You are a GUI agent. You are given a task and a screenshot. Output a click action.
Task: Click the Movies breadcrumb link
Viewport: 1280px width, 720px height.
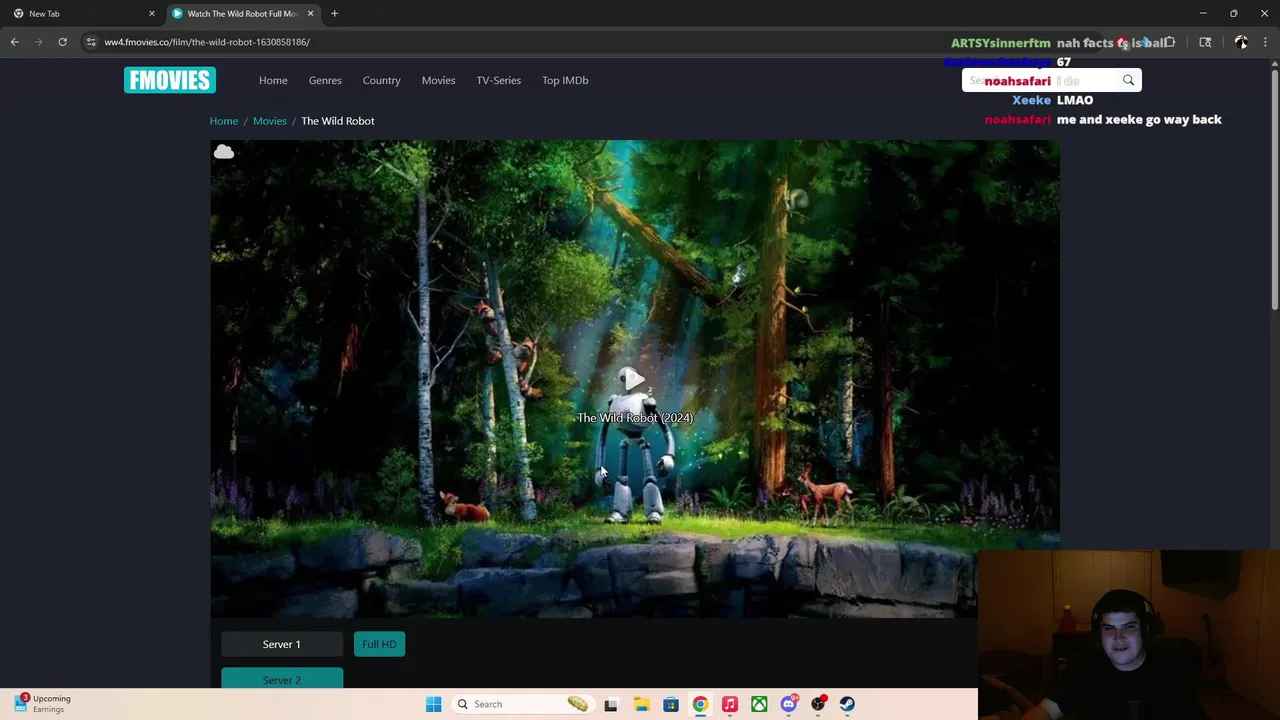point(269,121)
